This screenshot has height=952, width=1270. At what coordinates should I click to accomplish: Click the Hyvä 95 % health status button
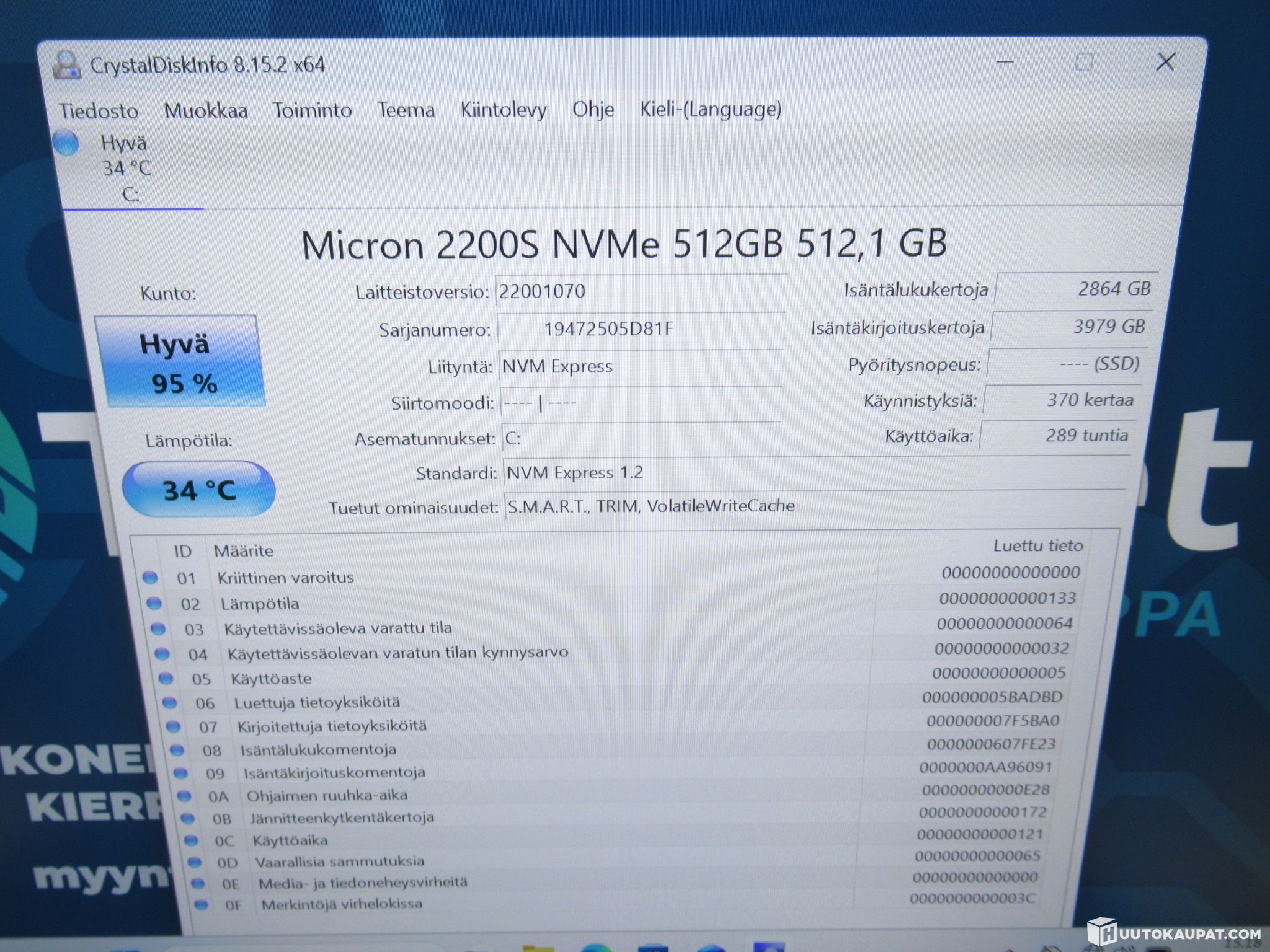[x=180, y=361]
